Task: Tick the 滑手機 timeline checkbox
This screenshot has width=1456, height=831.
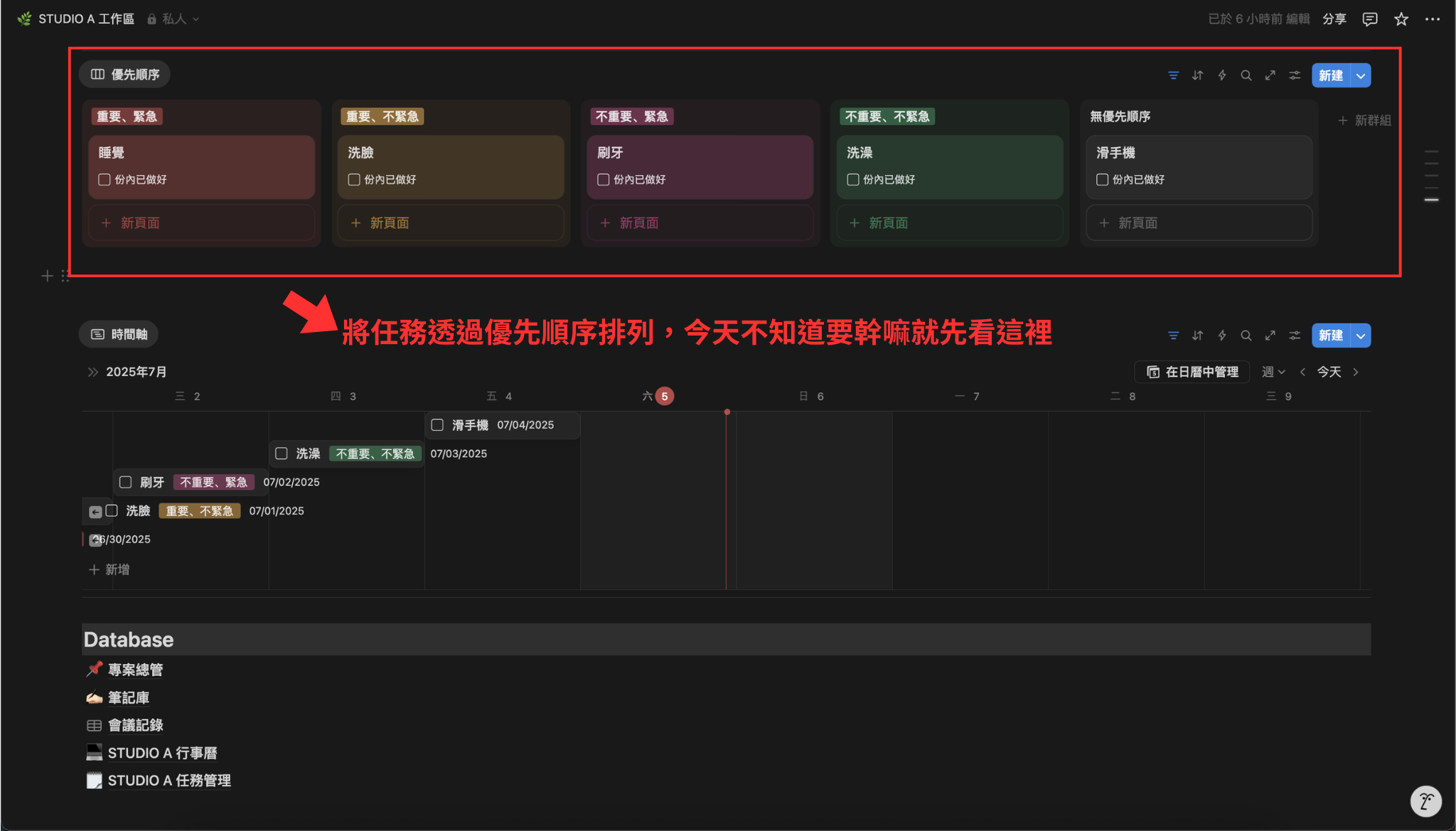Action: coord(437,425)
